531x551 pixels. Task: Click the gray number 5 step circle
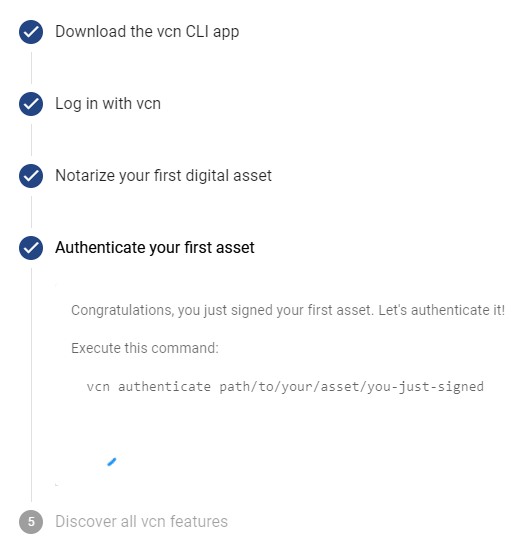(31, 522)
